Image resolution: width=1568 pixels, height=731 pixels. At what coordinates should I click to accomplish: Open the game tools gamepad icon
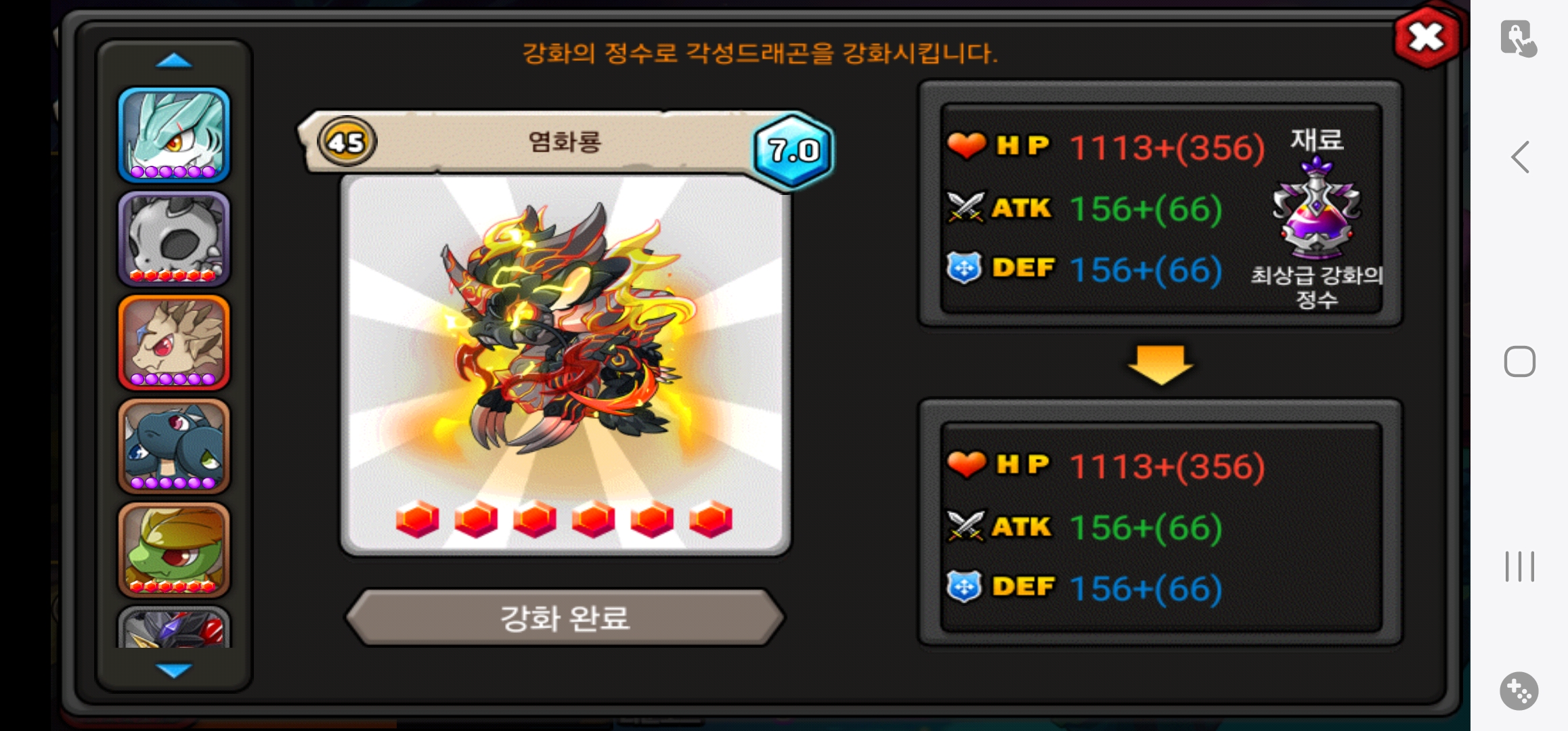[1519, 691]
